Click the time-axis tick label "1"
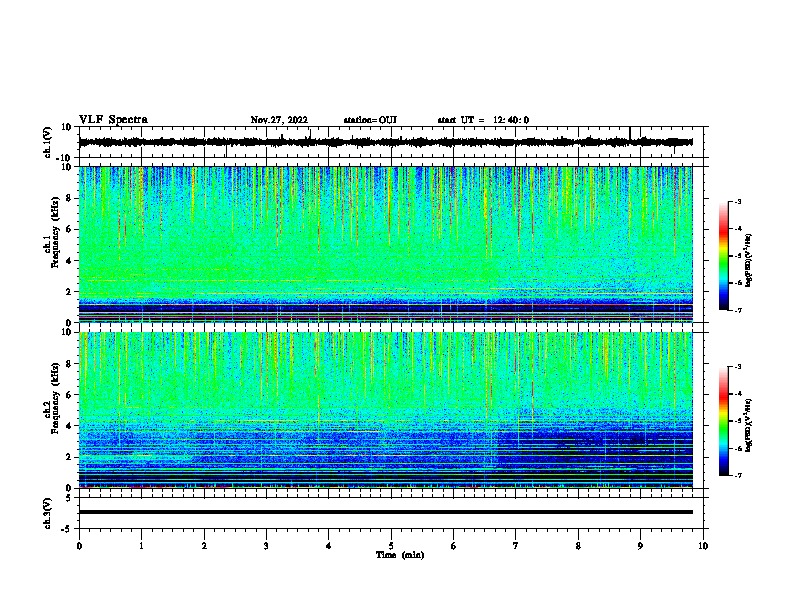The width and height of the screenshot is (792, 612). (x=141, y=546)
